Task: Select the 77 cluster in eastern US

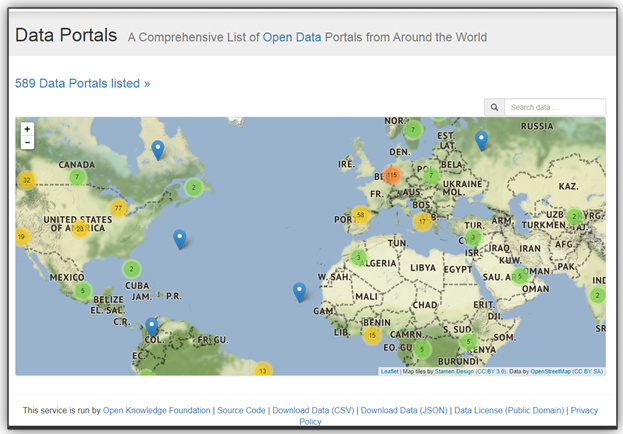Action: pos(119,208)
